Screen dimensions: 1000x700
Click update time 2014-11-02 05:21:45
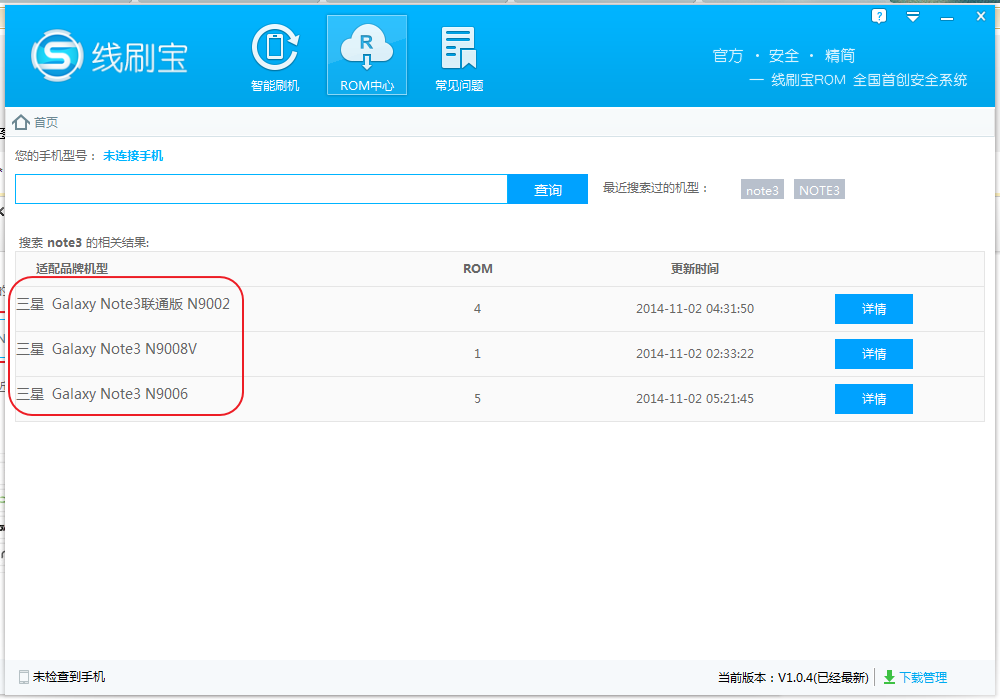(695, 398)
